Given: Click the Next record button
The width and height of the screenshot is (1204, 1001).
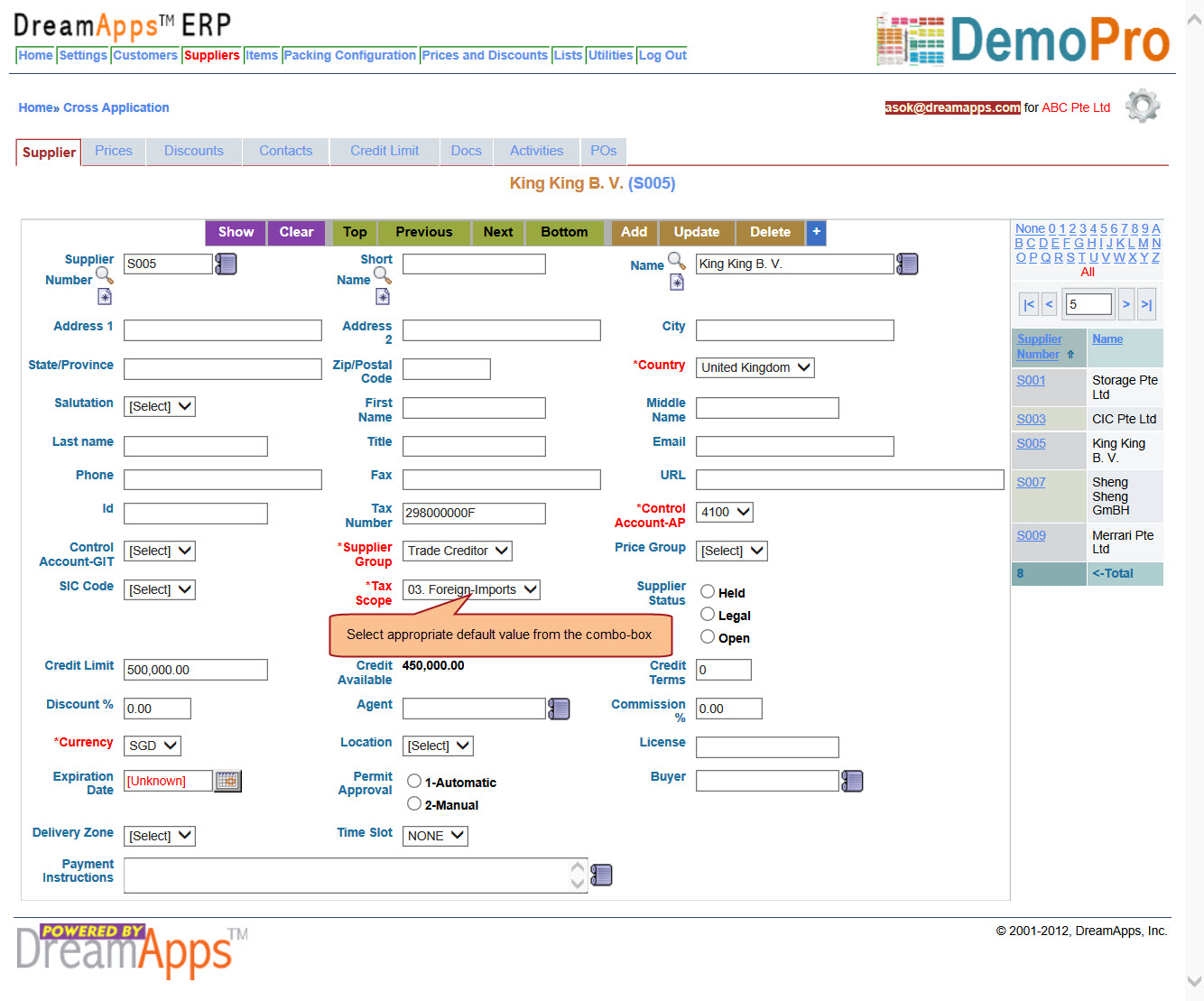Looking at the screenshot, I should coord(498,232).
